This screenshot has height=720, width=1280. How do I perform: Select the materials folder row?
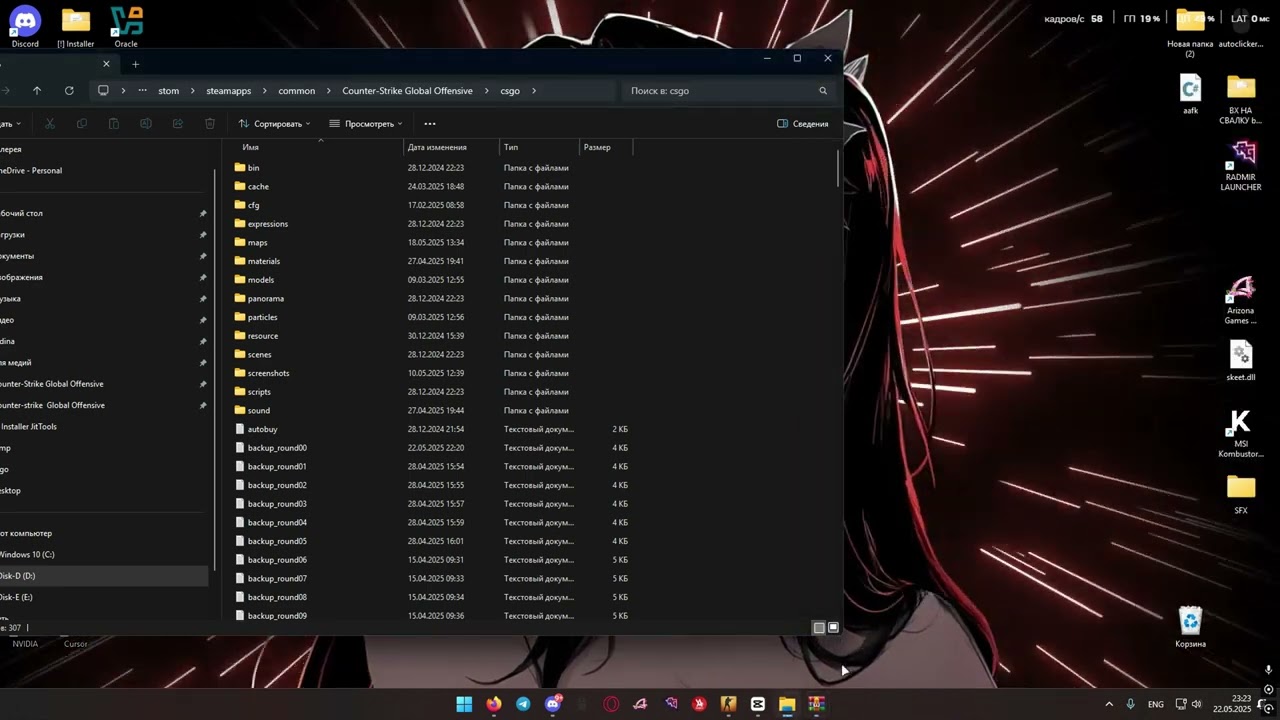click(434, 261)
